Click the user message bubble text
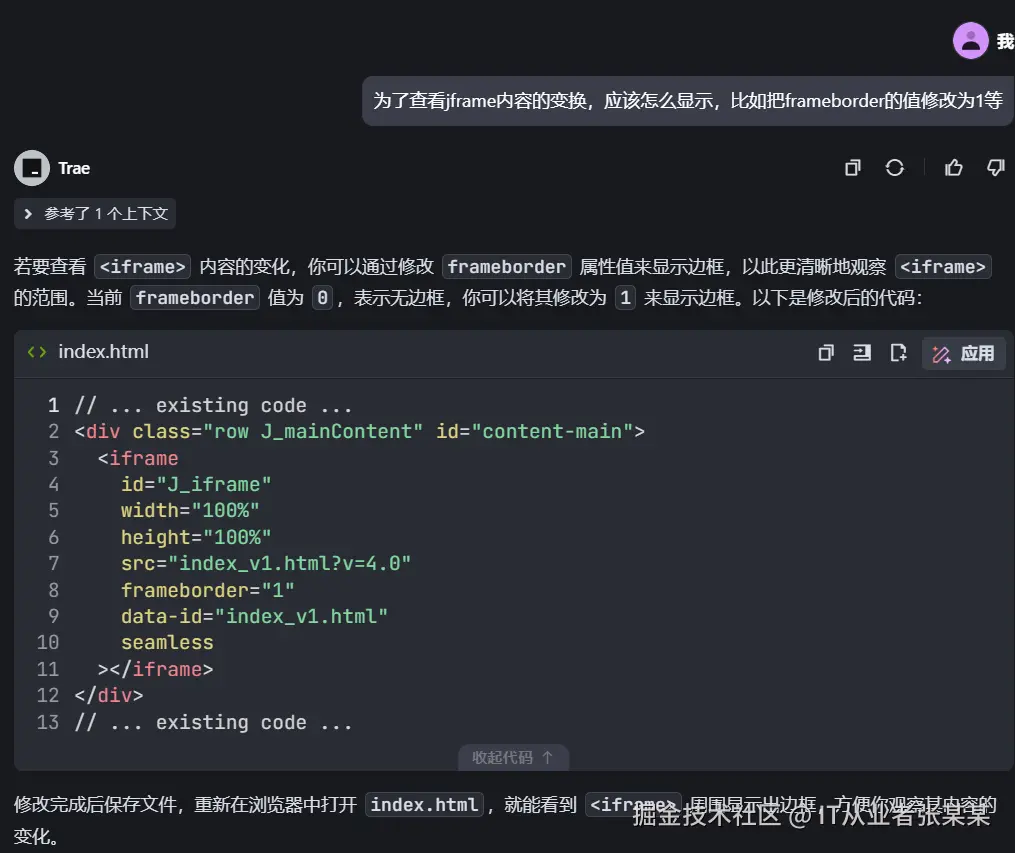This screenshot has height=853, width=1015. pos(687,101)
